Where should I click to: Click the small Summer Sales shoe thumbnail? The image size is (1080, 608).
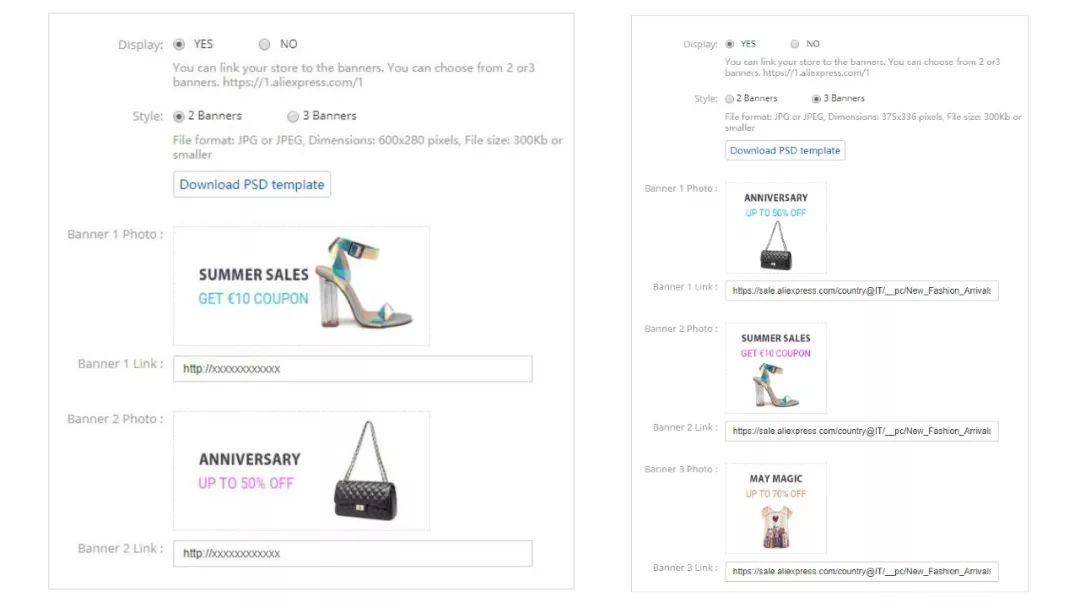point(776,368)
